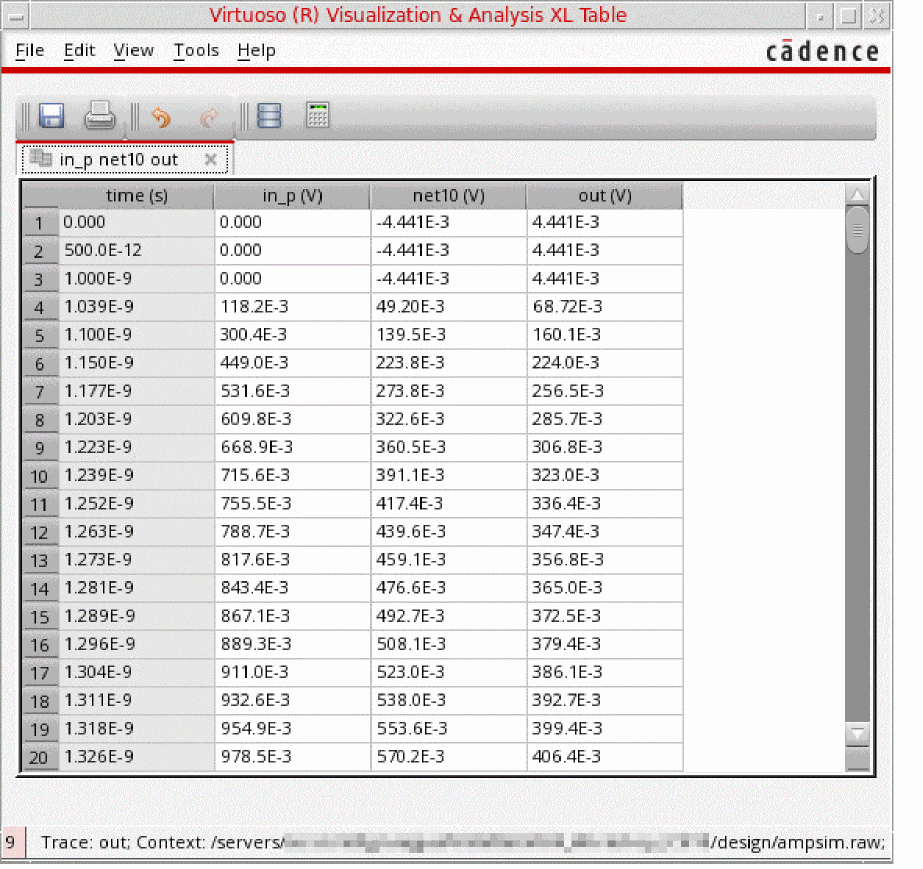
Task: Click the net10 (V) column header
Action: [448, 196]
